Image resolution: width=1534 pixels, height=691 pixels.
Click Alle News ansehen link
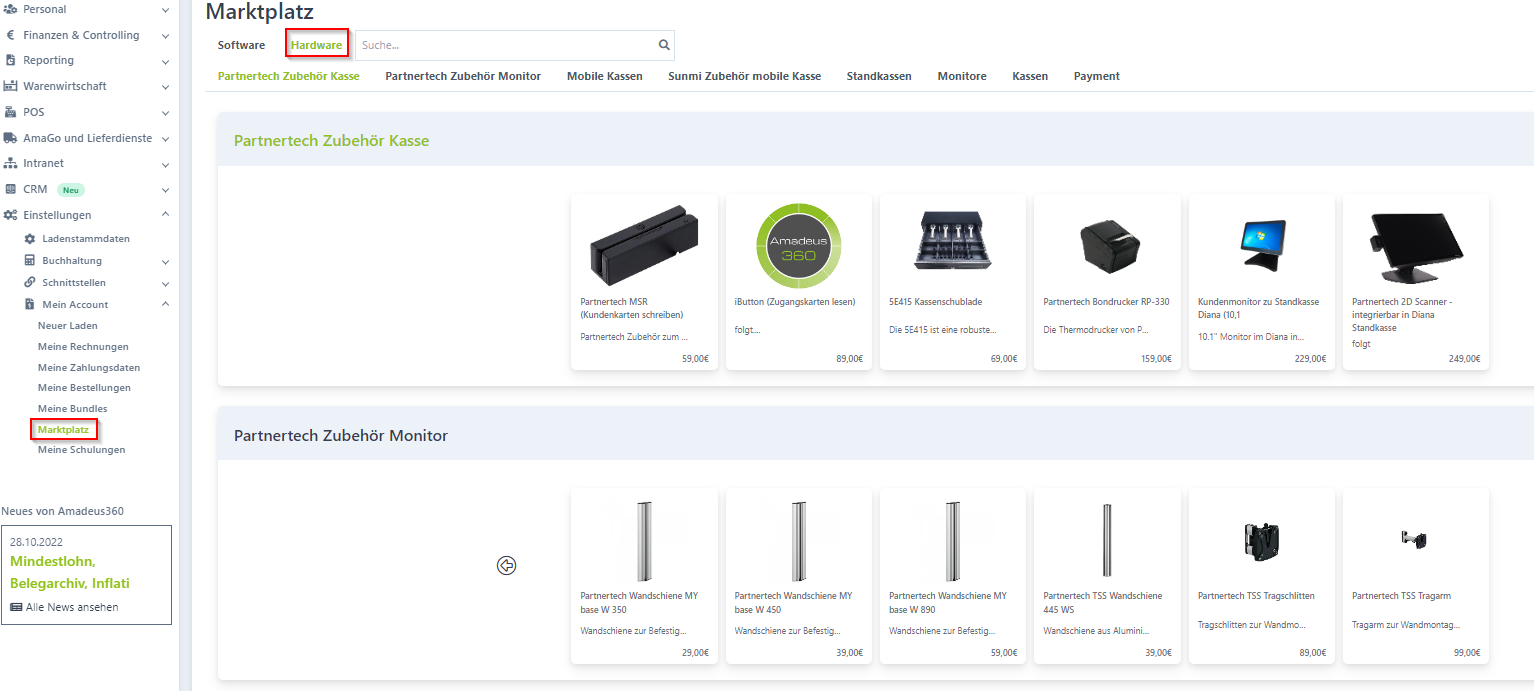pyautogui.click(x=72, y=607)
